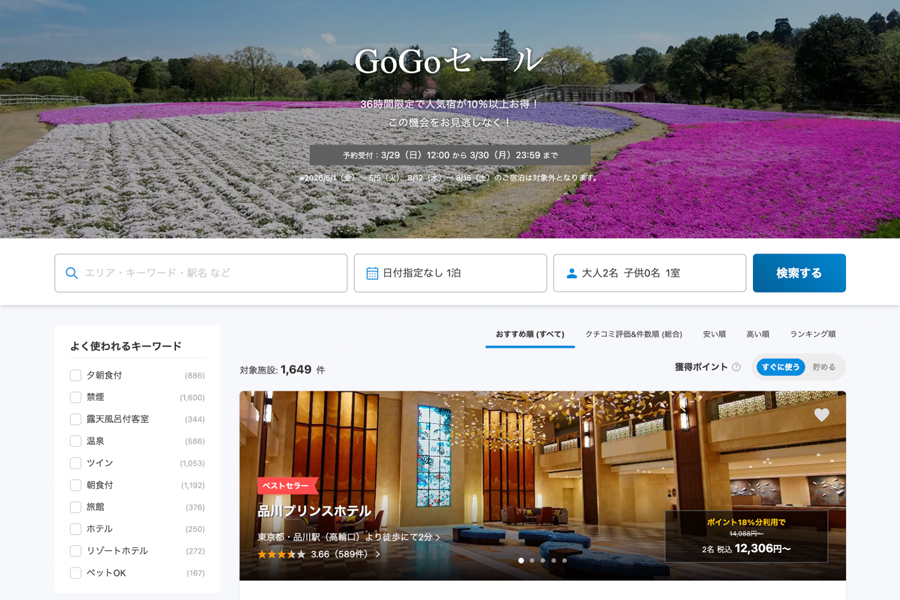The image size is (900, 600).
Task: Open the guests selector 大人2名 子供0名 1室
Action: (649, 273)
